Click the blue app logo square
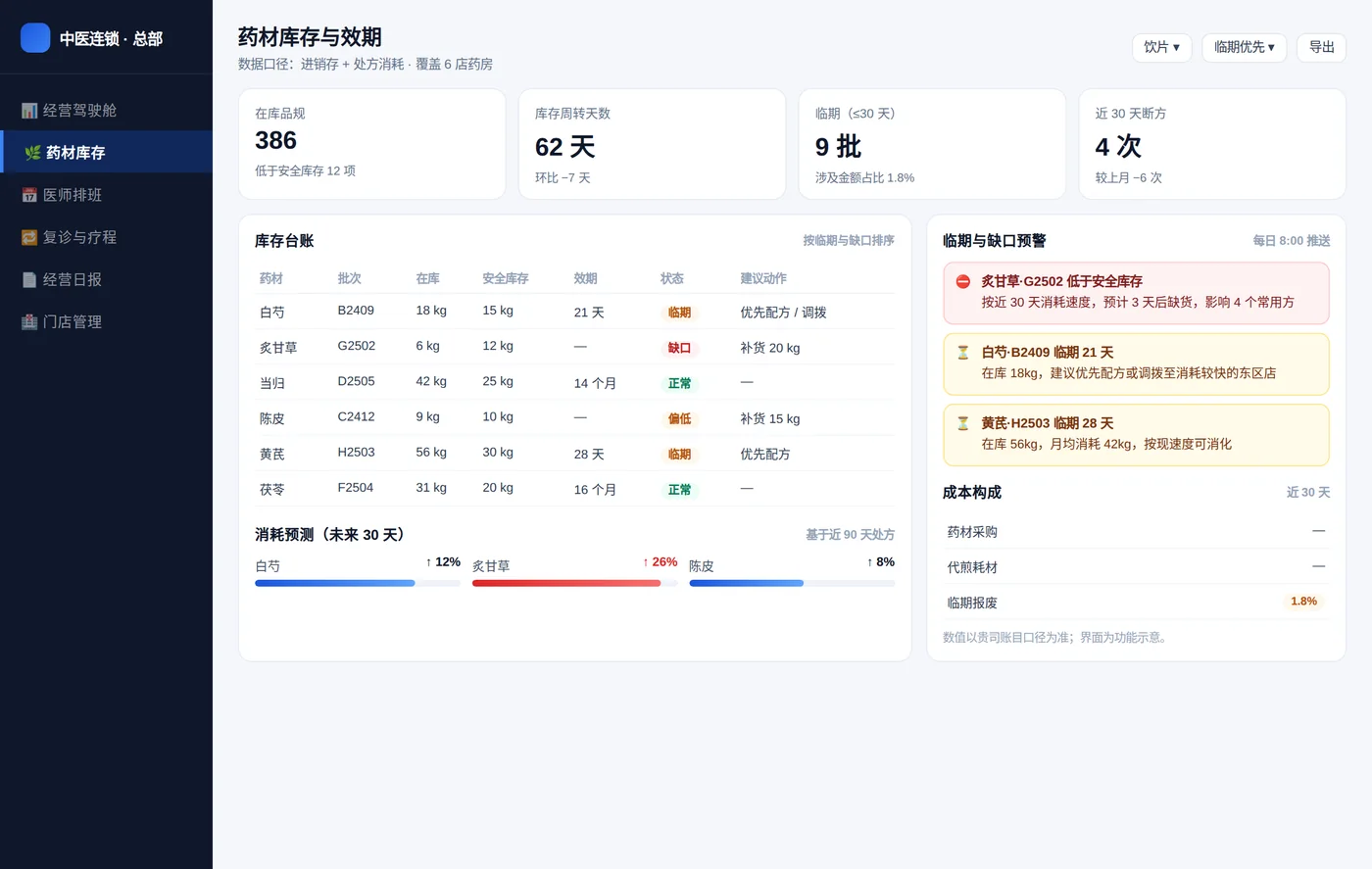The height and width of the screenshot is (869, 1372). pos(35,38)
